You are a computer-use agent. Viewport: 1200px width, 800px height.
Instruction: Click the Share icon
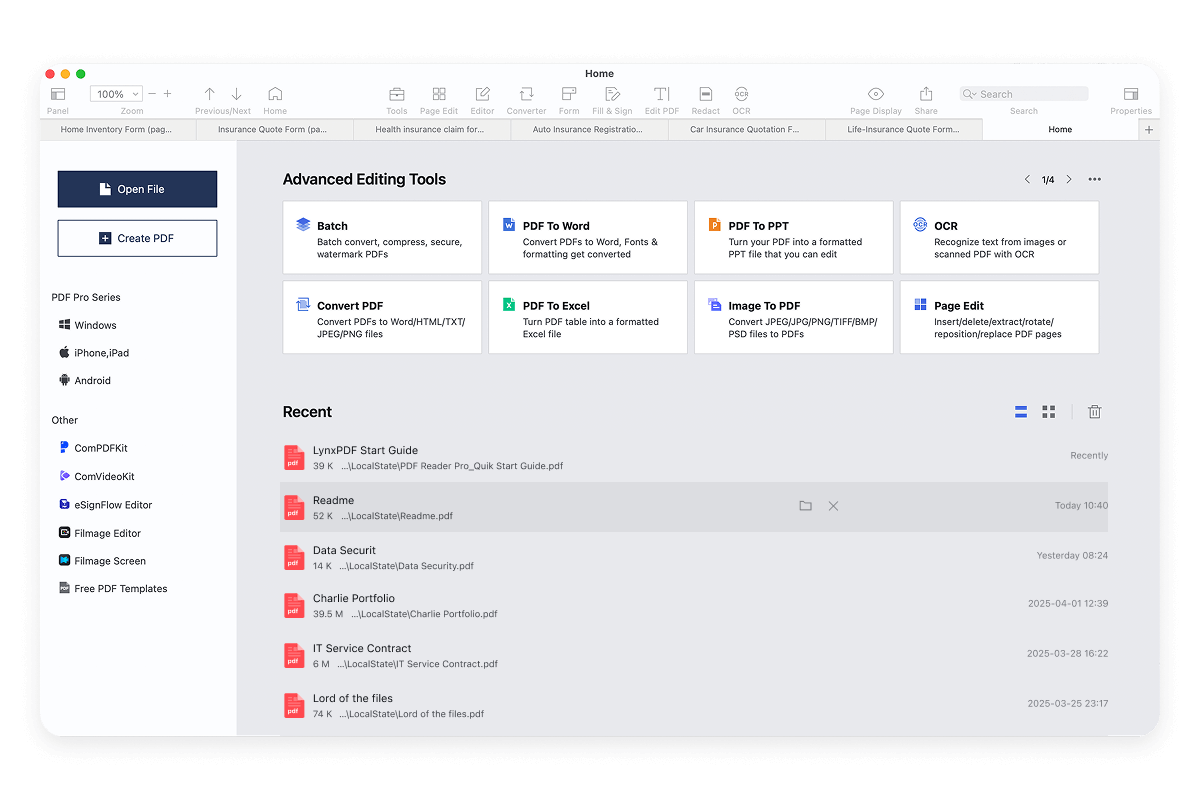926,94
